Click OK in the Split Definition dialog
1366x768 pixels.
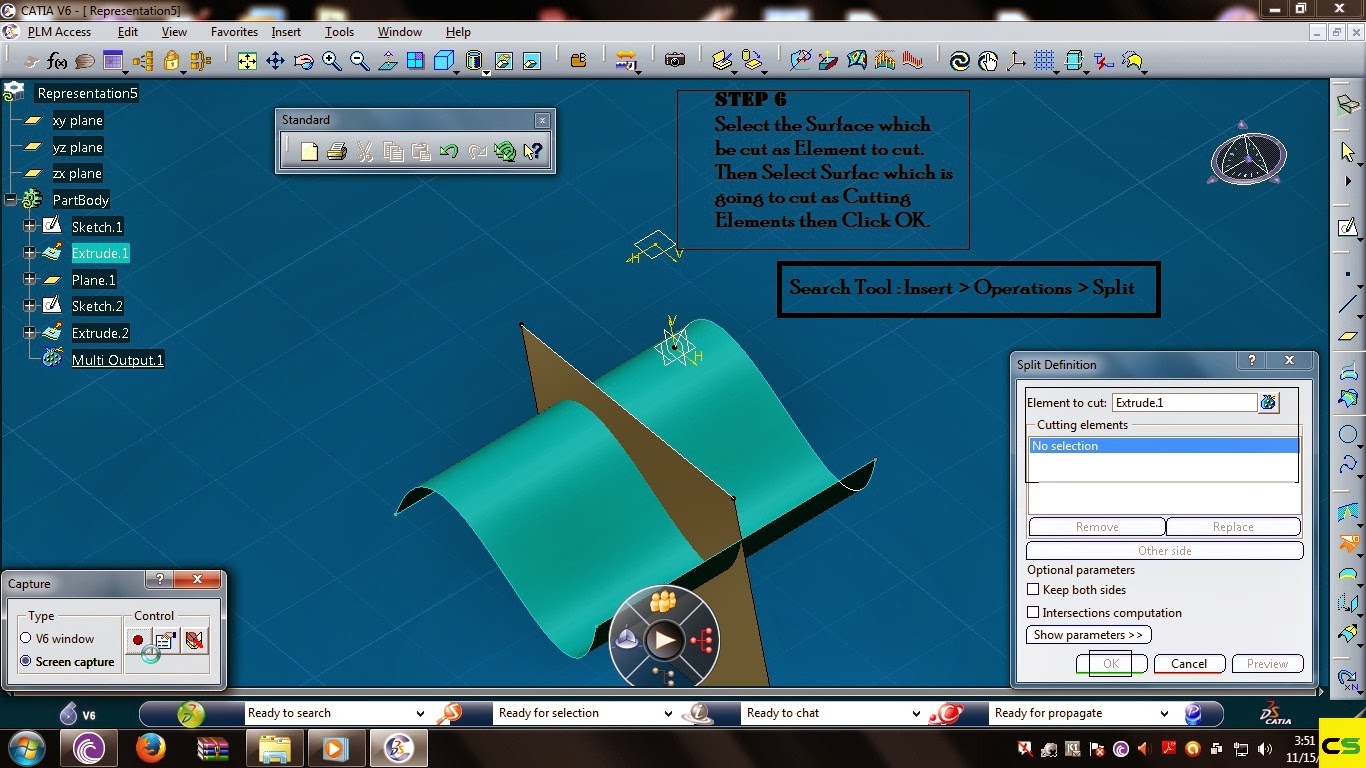[x=1110, y=663]
